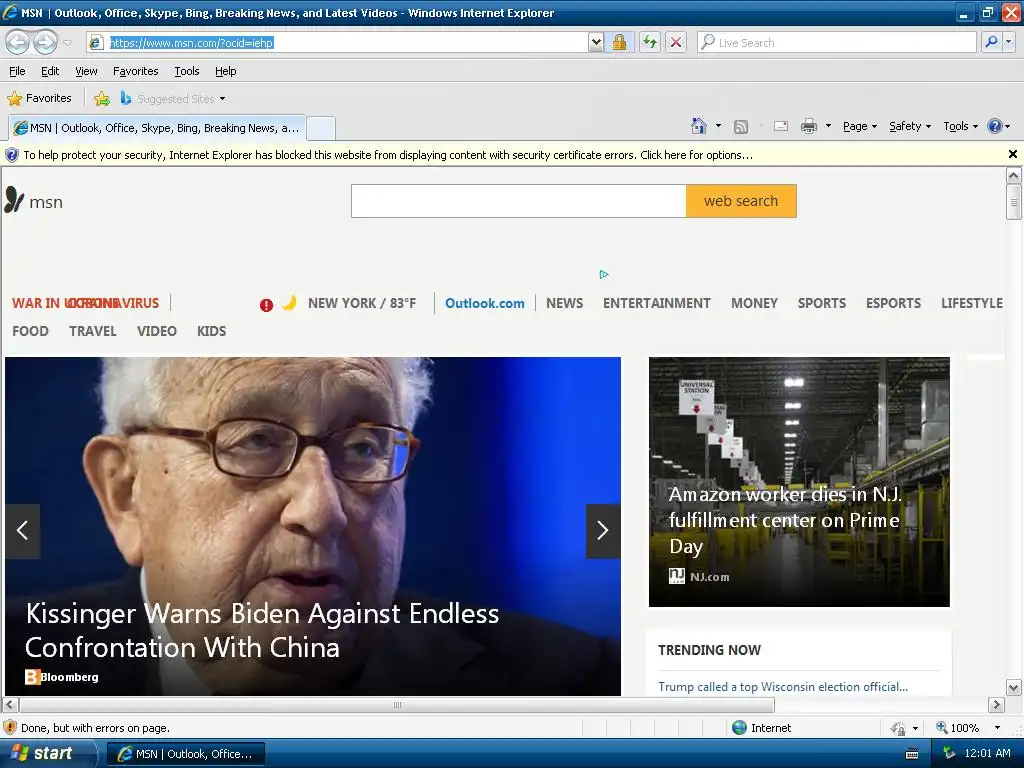Open the Outlook.com link
This screenshot has width=1024, height=768.
point(485,304)
